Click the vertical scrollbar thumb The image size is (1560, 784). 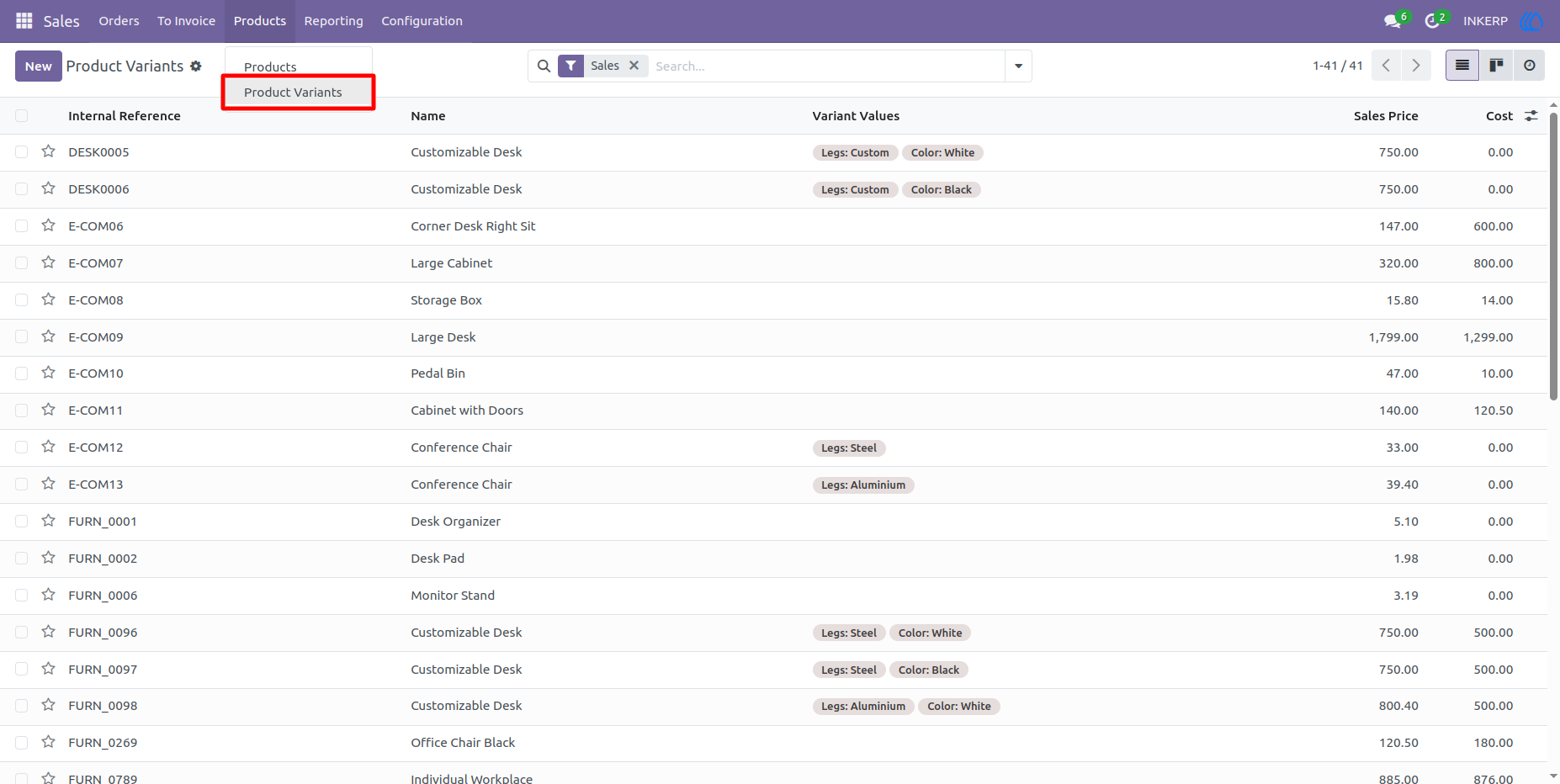[1553, 256]
